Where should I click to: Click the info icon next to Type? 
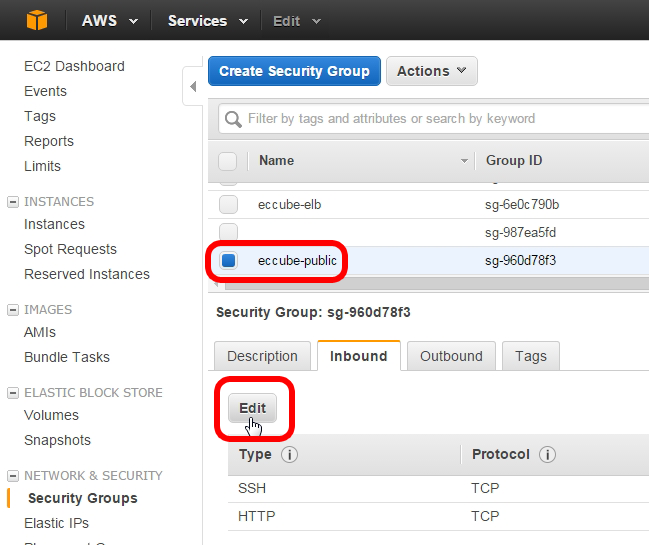289,455
